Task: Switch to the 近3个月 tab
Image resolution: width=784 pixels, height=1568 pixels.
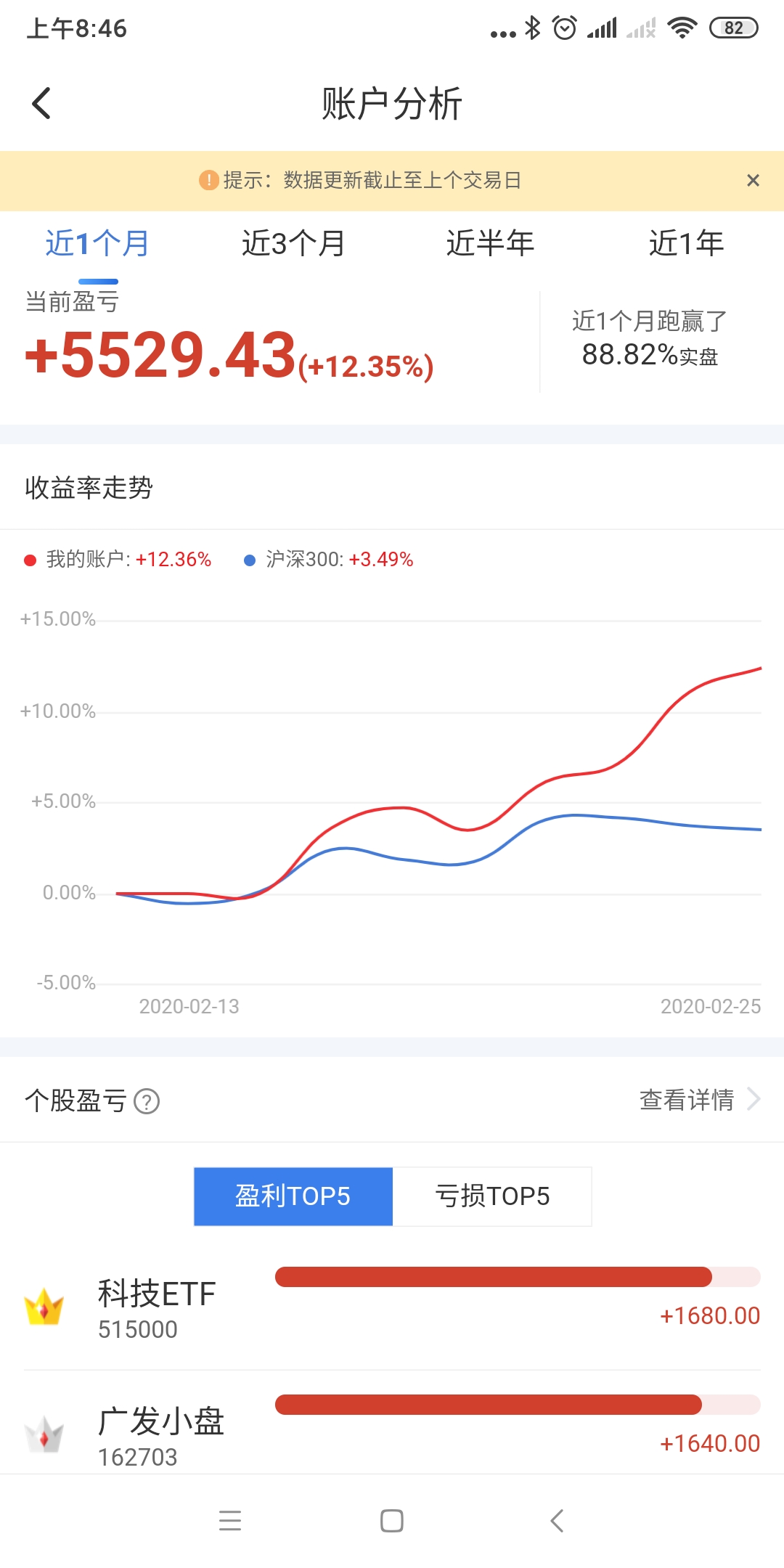Action: [293, 243]
